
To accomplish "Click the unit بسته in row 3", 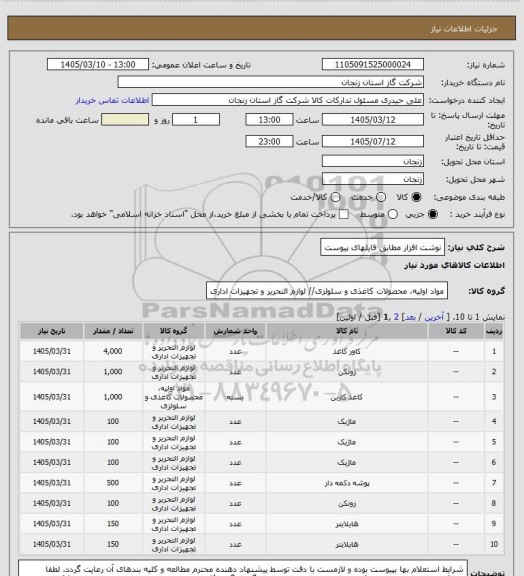I will 235,397.
